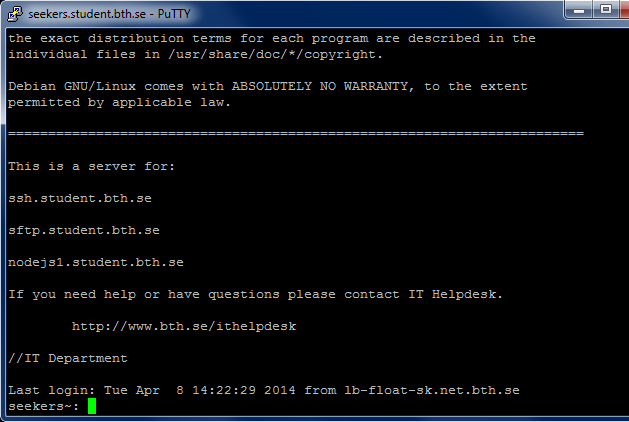This screenshot has width=629, height=422.
Task: Click the 'permitted by applicable law' line
Action: pyautogui.click(x=119, y=102)
